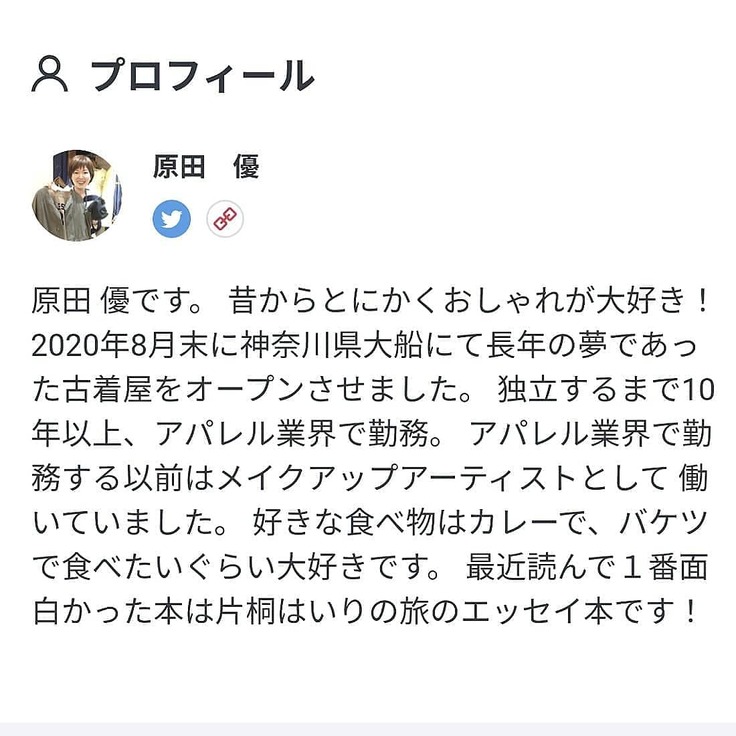This screenshot has height=736, width=736.
Task: Open the round profile photo thumbnail
Action: click(x=77, y=195)
